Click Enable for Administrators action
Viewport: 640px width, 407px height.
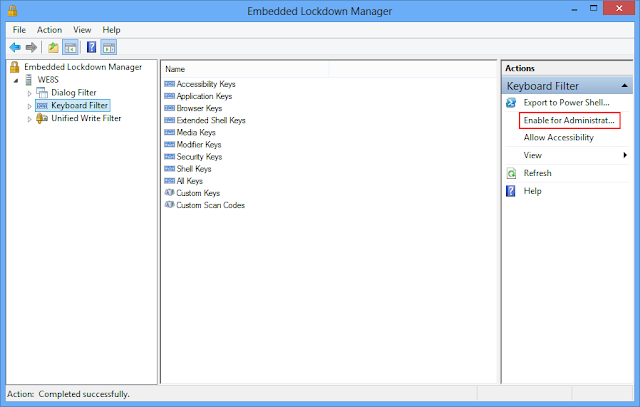tap(569, 120)
